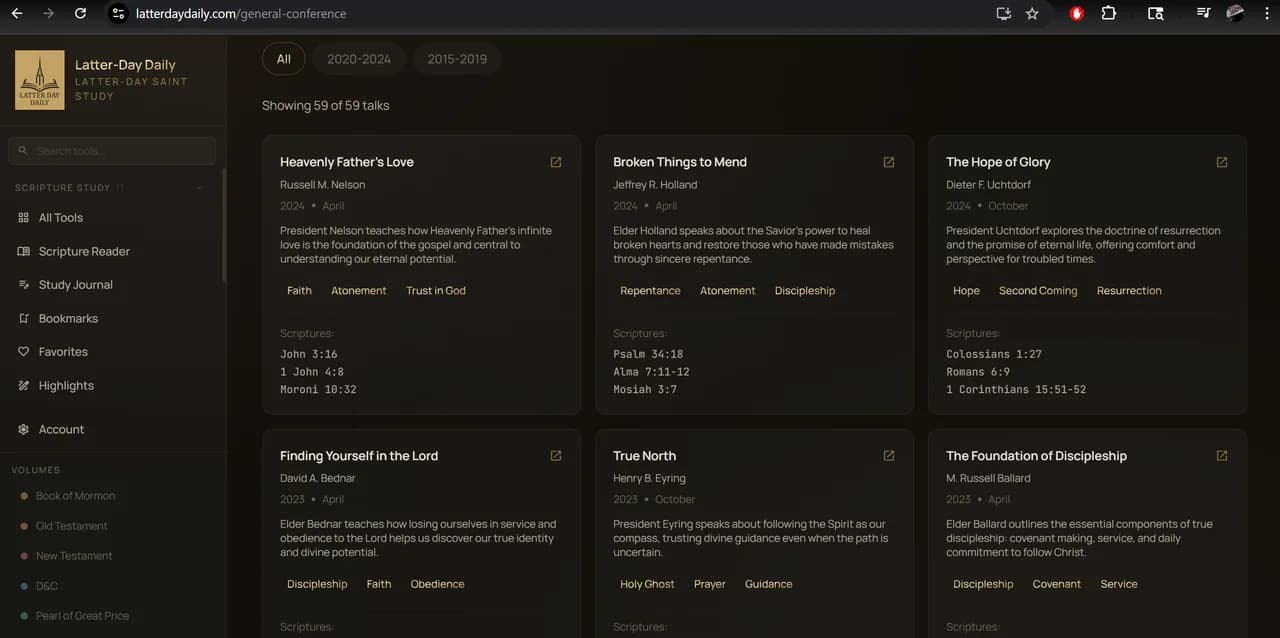
Task: Click the Service tag
Action: [x=1119, y=585]
